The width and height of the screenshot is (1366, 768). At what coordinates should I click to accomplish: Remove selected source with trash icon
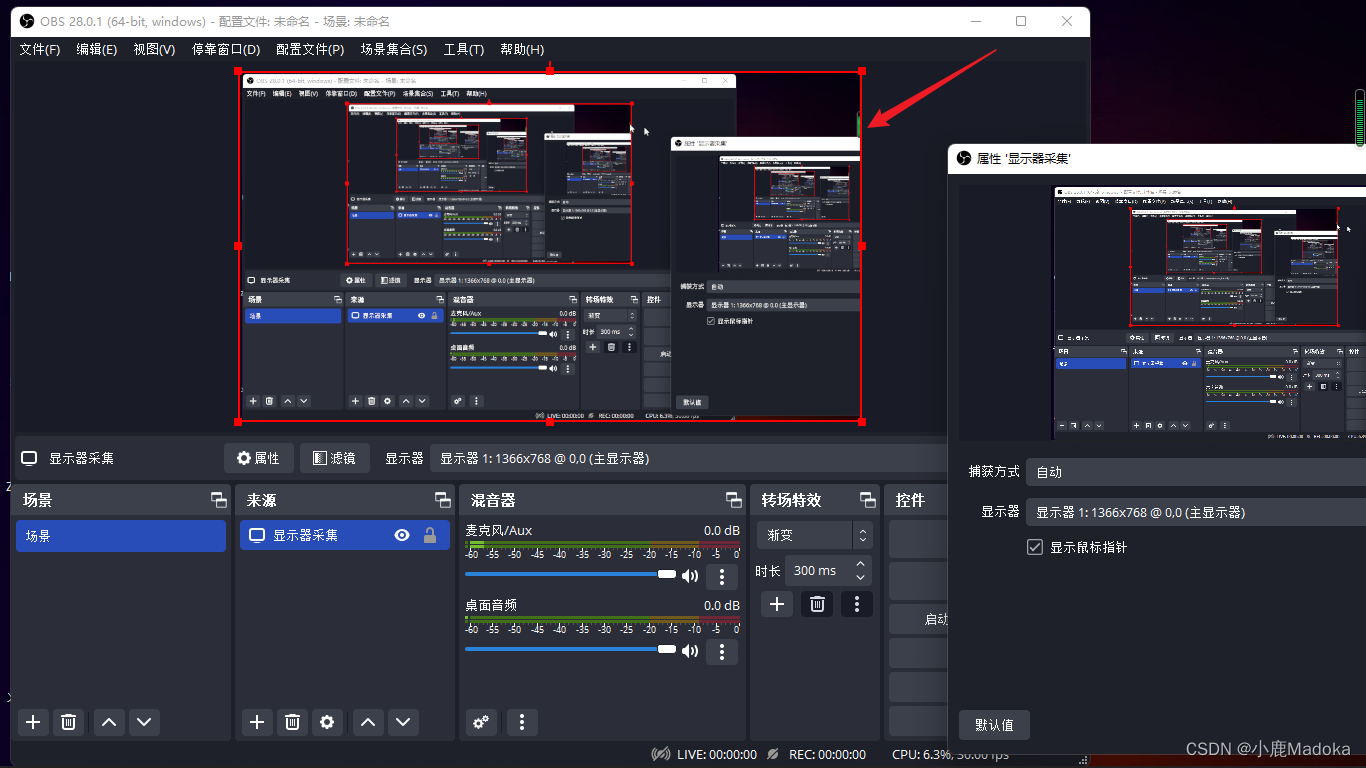click(x=292, y=722)
